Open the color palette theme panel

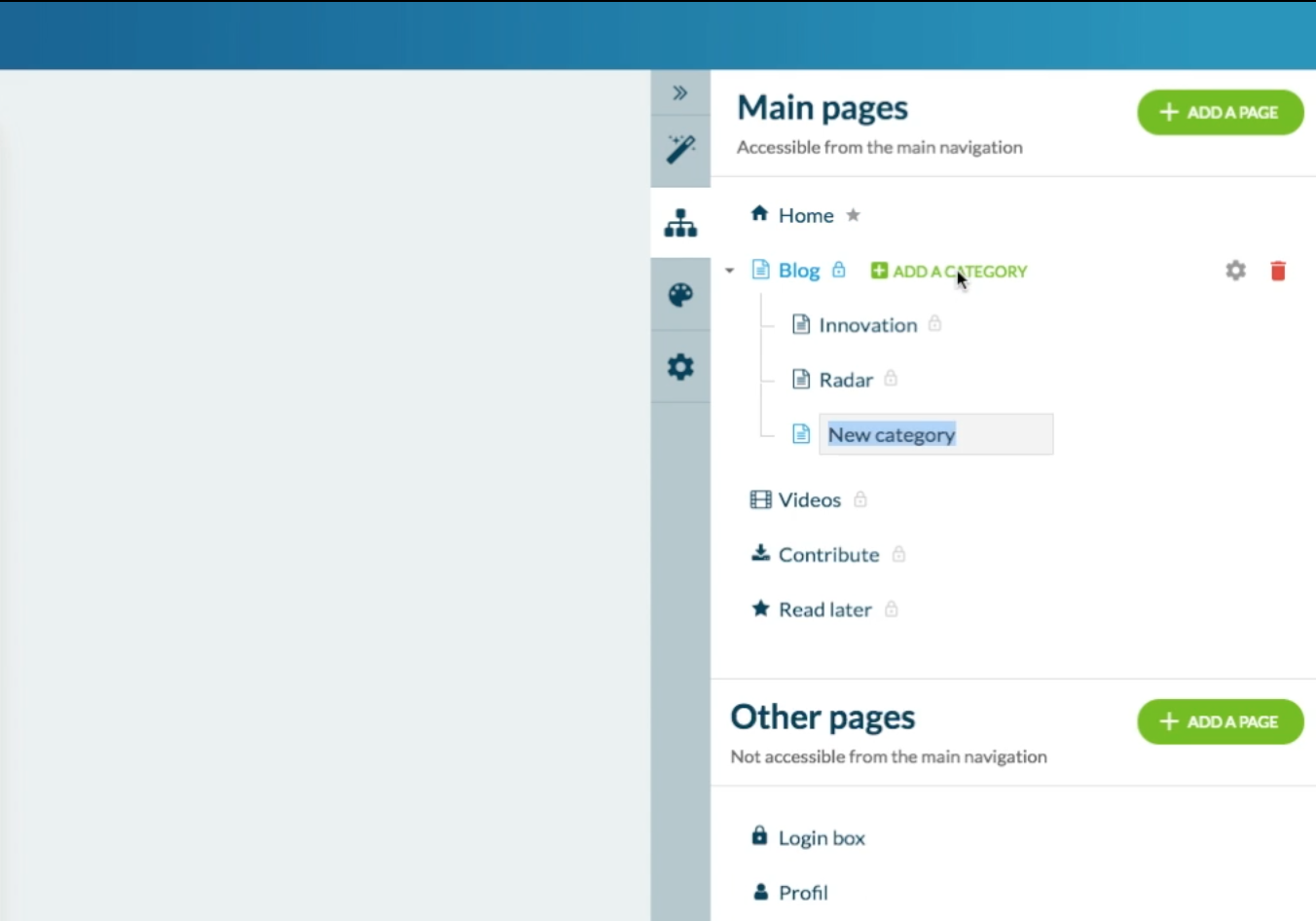click(680, 295)
